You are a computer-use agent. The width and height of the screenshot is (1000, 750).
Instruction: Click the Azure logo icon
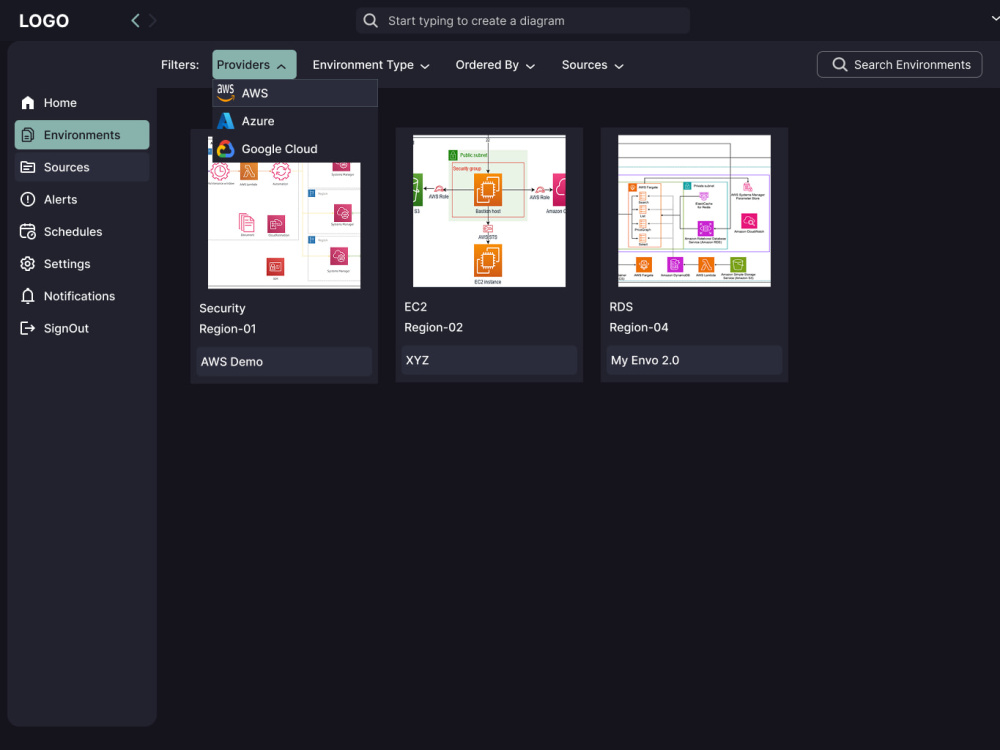coord(226,121)
